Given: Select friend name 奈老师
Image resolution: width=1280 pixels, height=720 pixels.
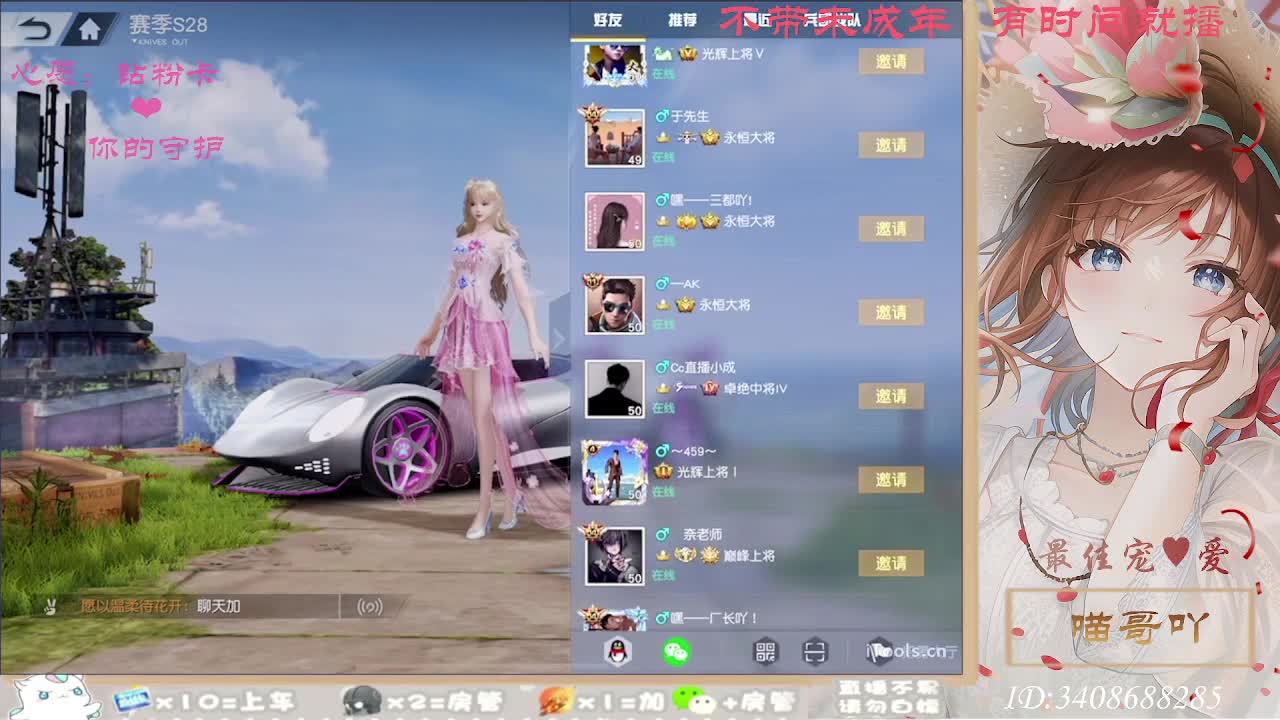Looking at the screenshot, I should coord(702,535).
